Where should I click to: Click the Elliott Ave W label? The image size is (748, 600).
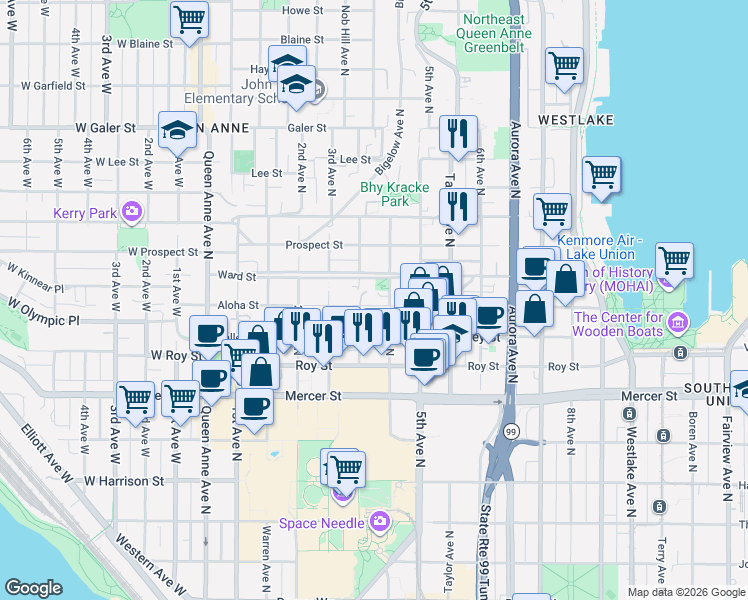click(x=47, y=453)
